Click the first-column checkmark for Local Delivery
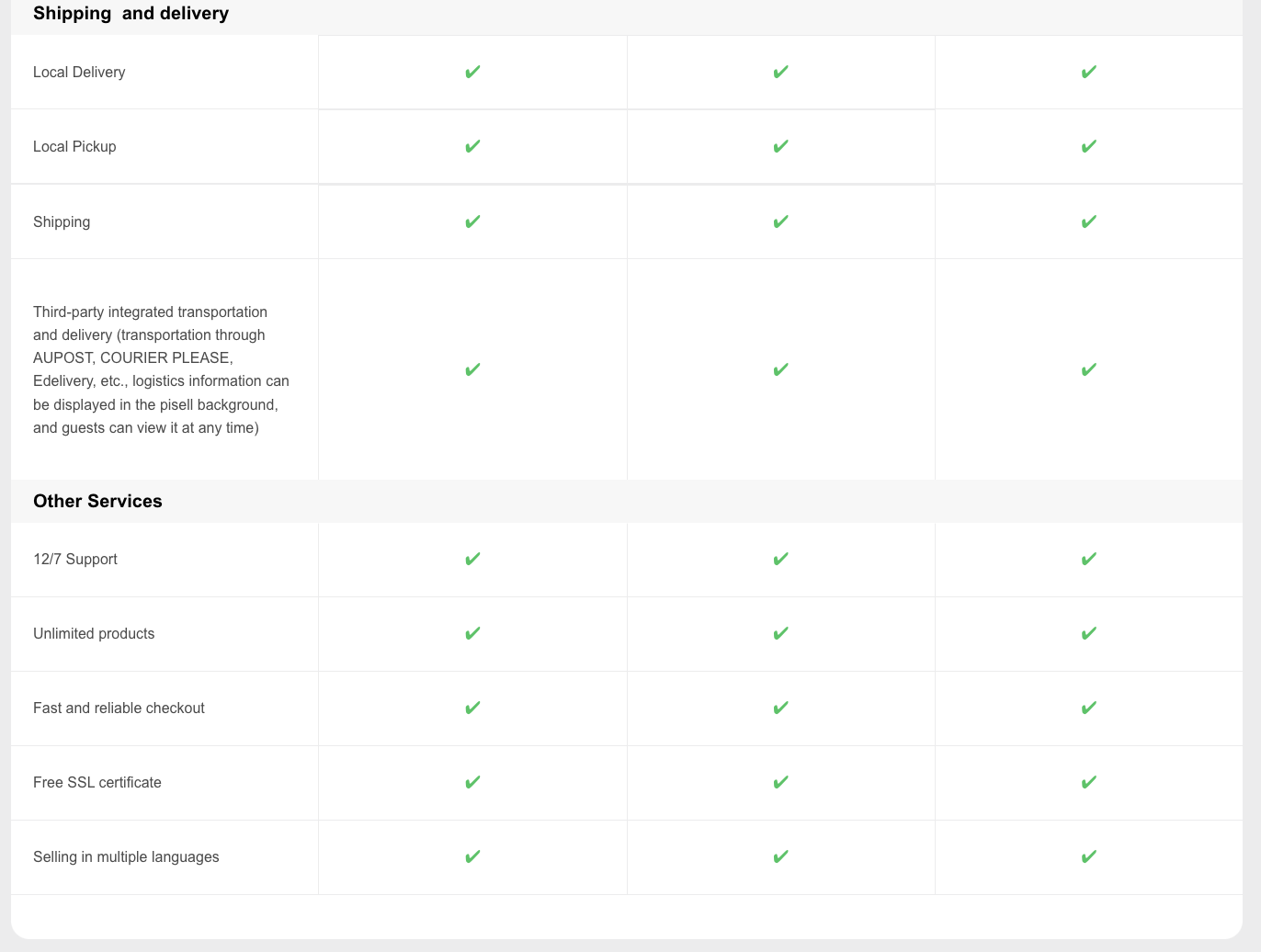 (x=472, y=72)
